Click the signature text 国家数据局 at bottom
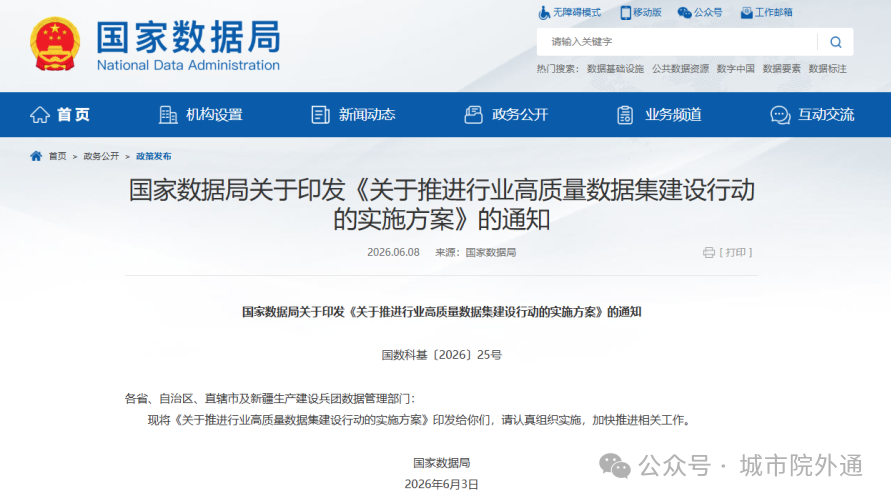Image resolution: width=891 pixels, height=501 pixels. [442, 463]
